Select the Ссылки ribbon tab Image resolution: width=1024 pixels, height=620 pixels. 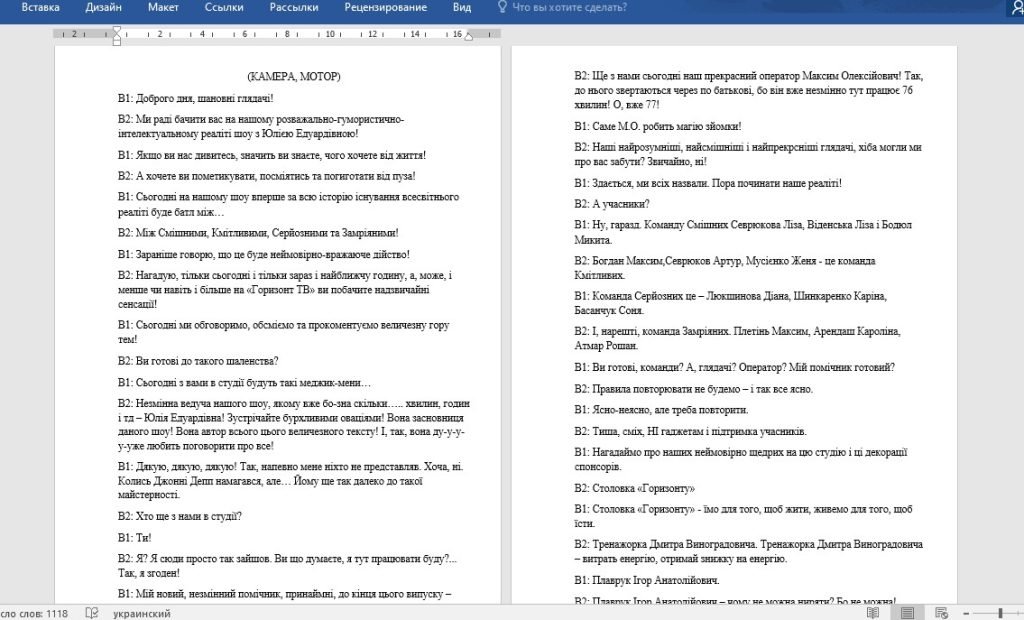pos(225,8)
